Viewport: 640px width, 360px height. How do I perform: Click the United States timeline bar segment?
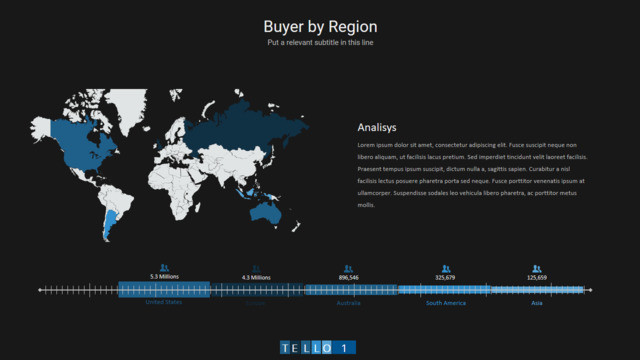point(164,289)
